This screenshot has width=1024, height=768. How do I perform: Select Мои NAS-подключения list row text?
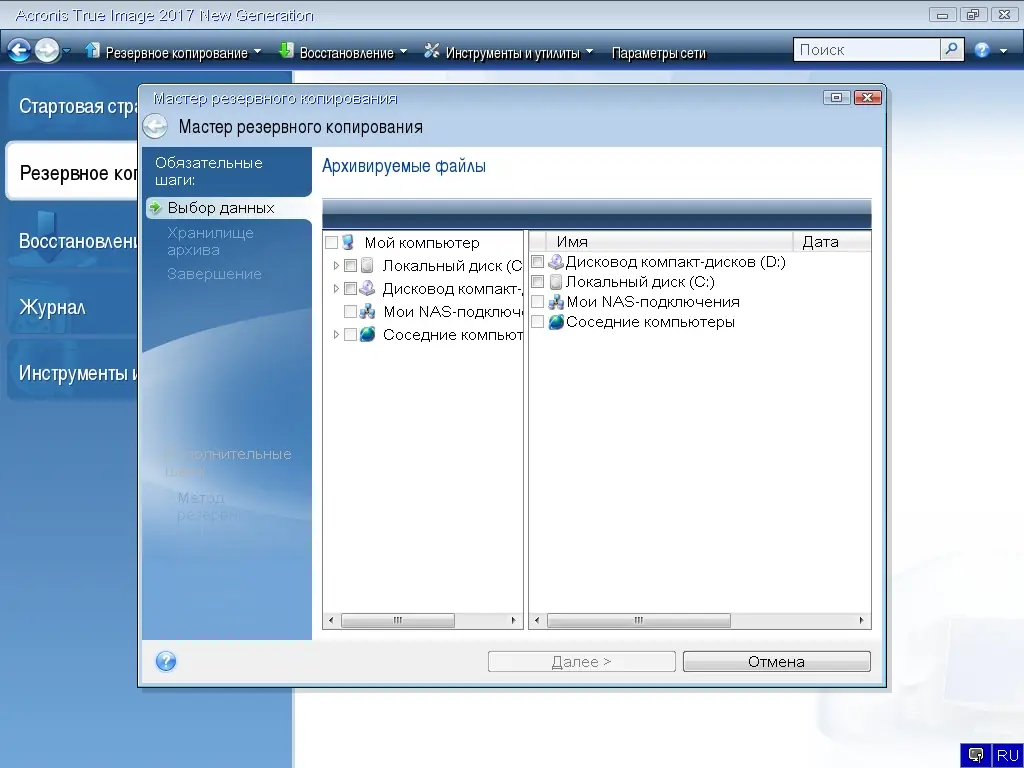pos(653,302)
